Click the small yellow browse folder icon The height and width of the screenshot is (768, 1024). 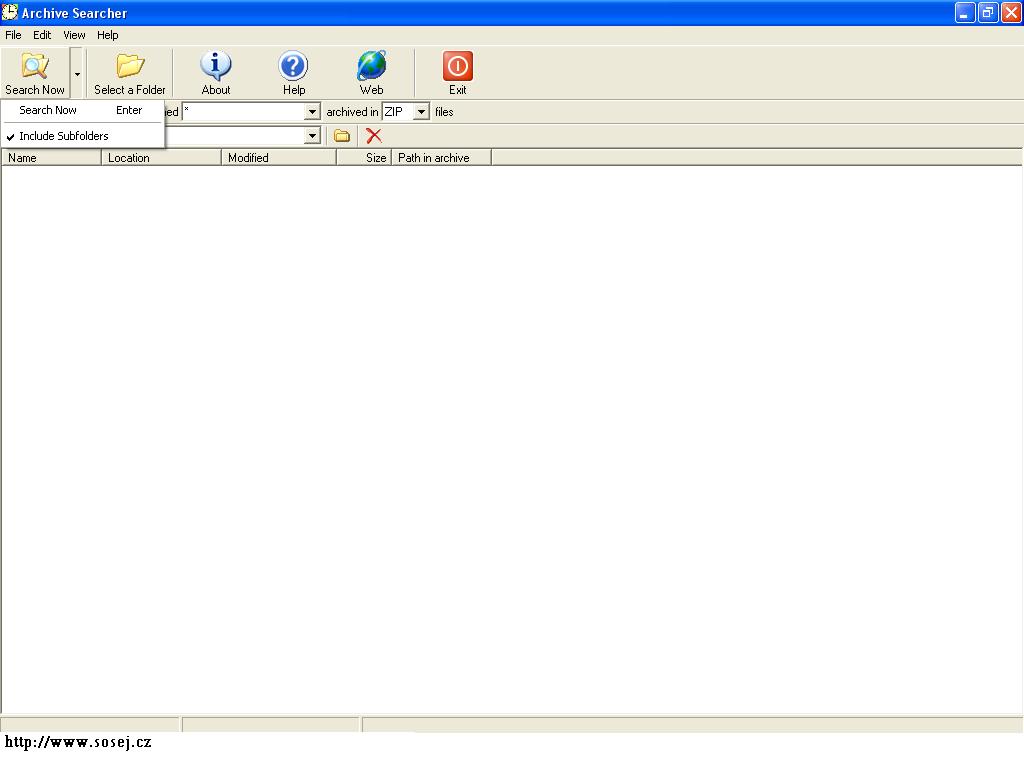(342, 136)
